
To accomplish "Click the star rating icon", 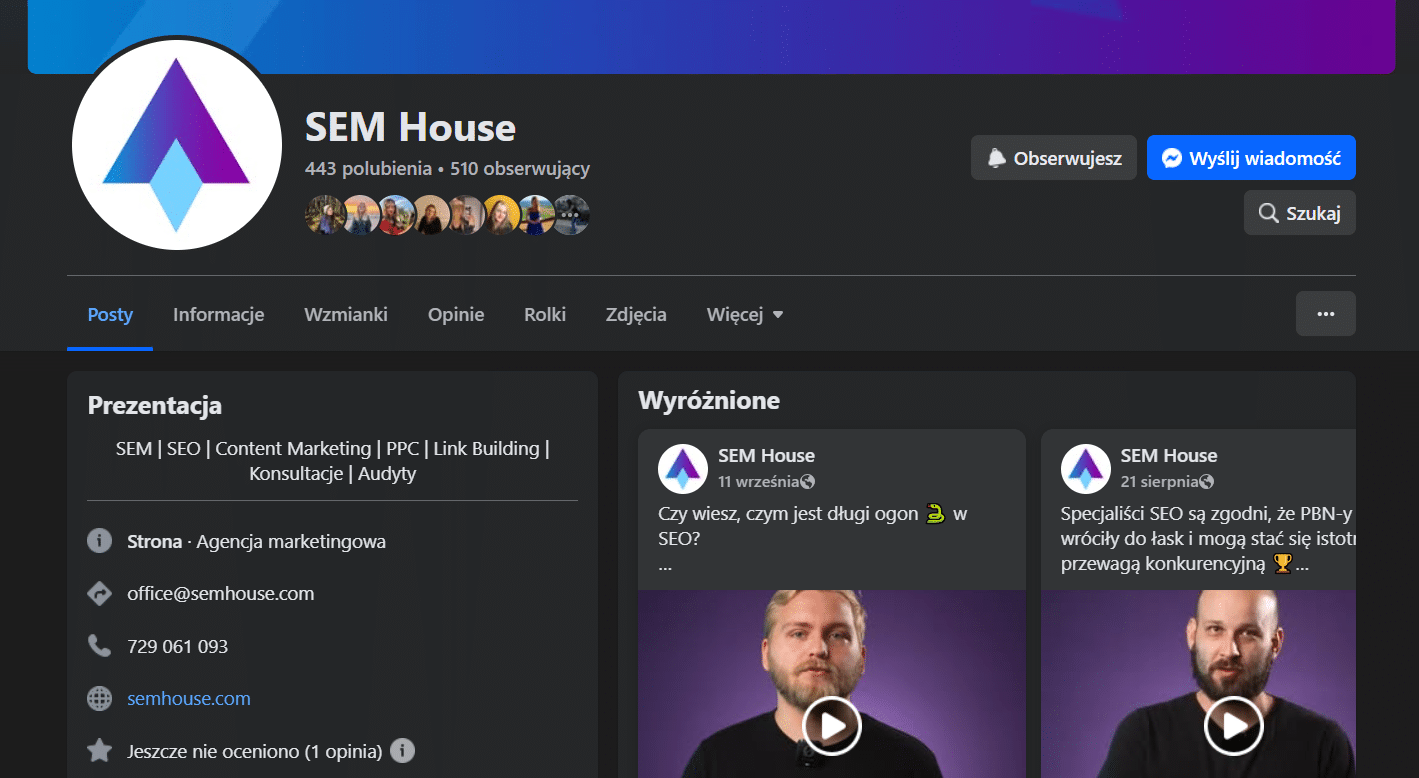I will pos(99,750).
